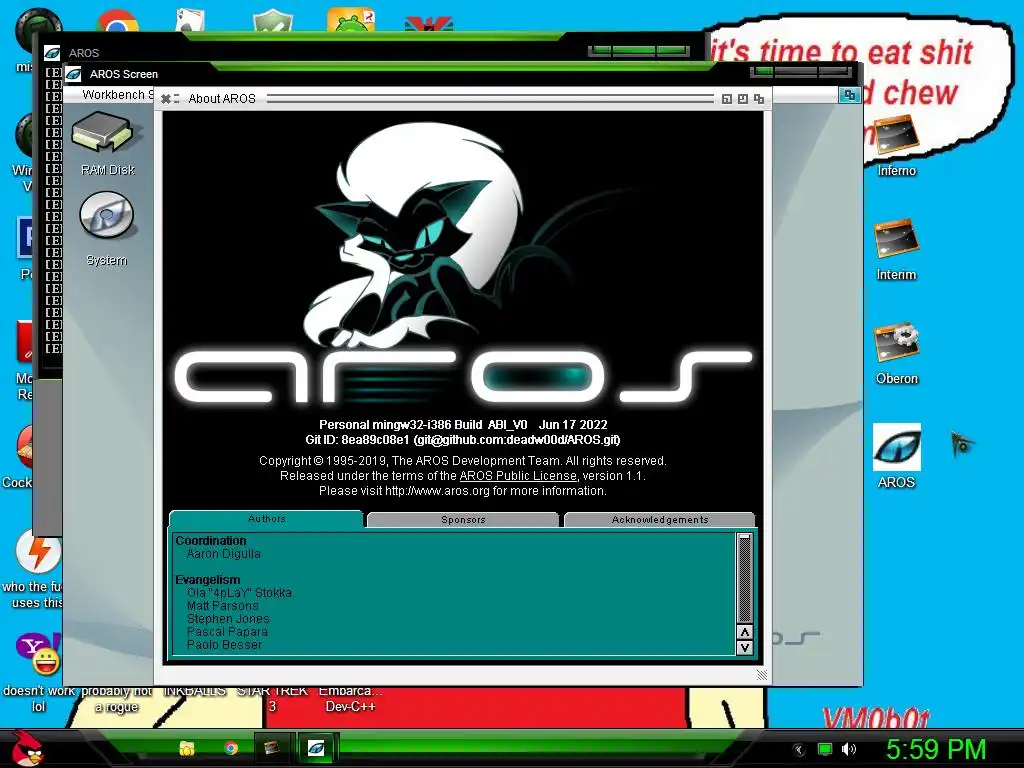The width and height of the screenshot is (1024, 768).
Task: Click the Workbench screen depth gadget
Action: 849,95
